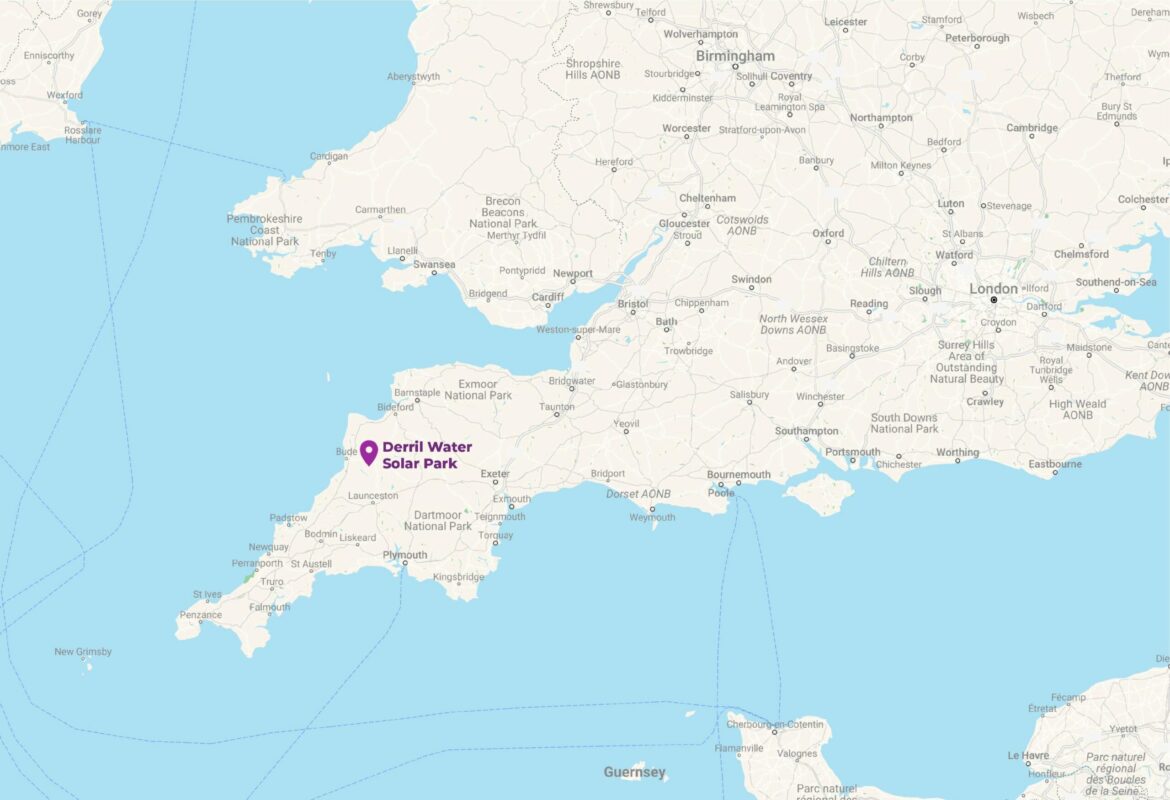Click the Plymouth city marker
The height and width of the screenshot is (800, 1170).
click(404, 563)
